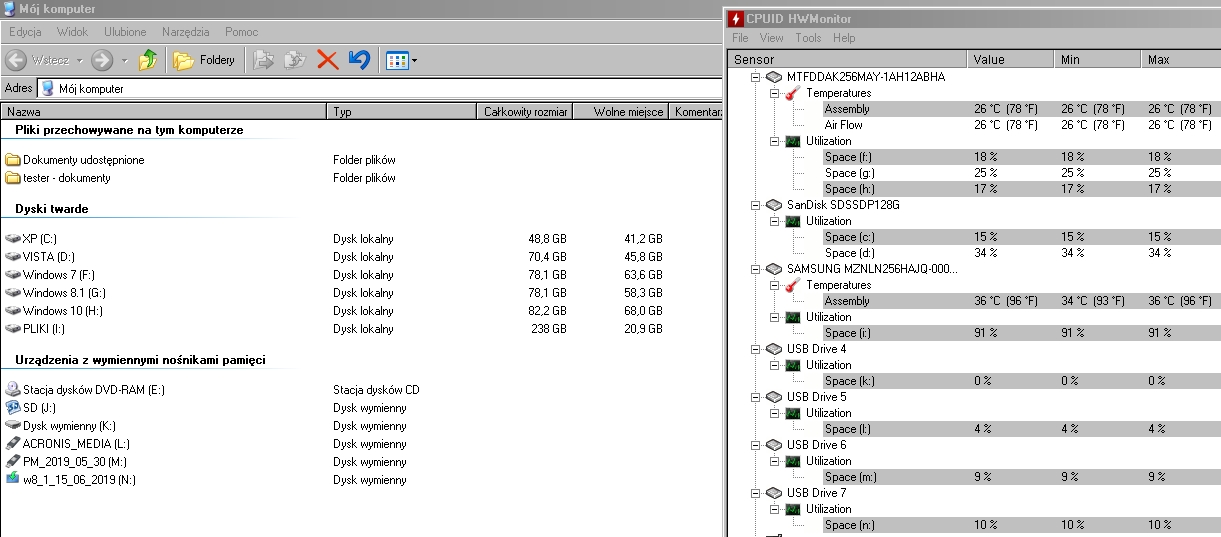The width and height of the screenshot is (1221, 537).
Task: Collapse the MTFDDAK256MAY-1AH12ABHA drive node
Action: coord(755,77)
